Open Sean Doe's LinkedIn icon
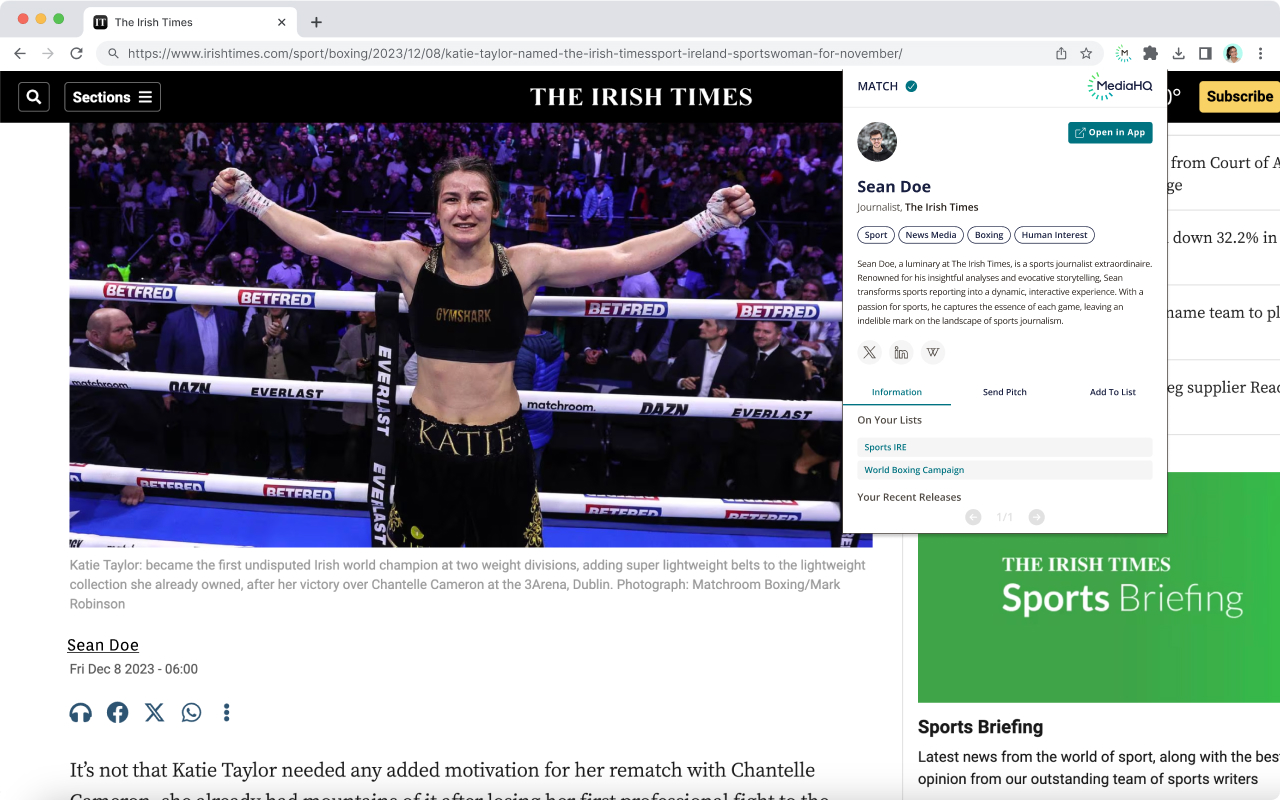Viewport: 1280px width, 800px height. point(901,352)
